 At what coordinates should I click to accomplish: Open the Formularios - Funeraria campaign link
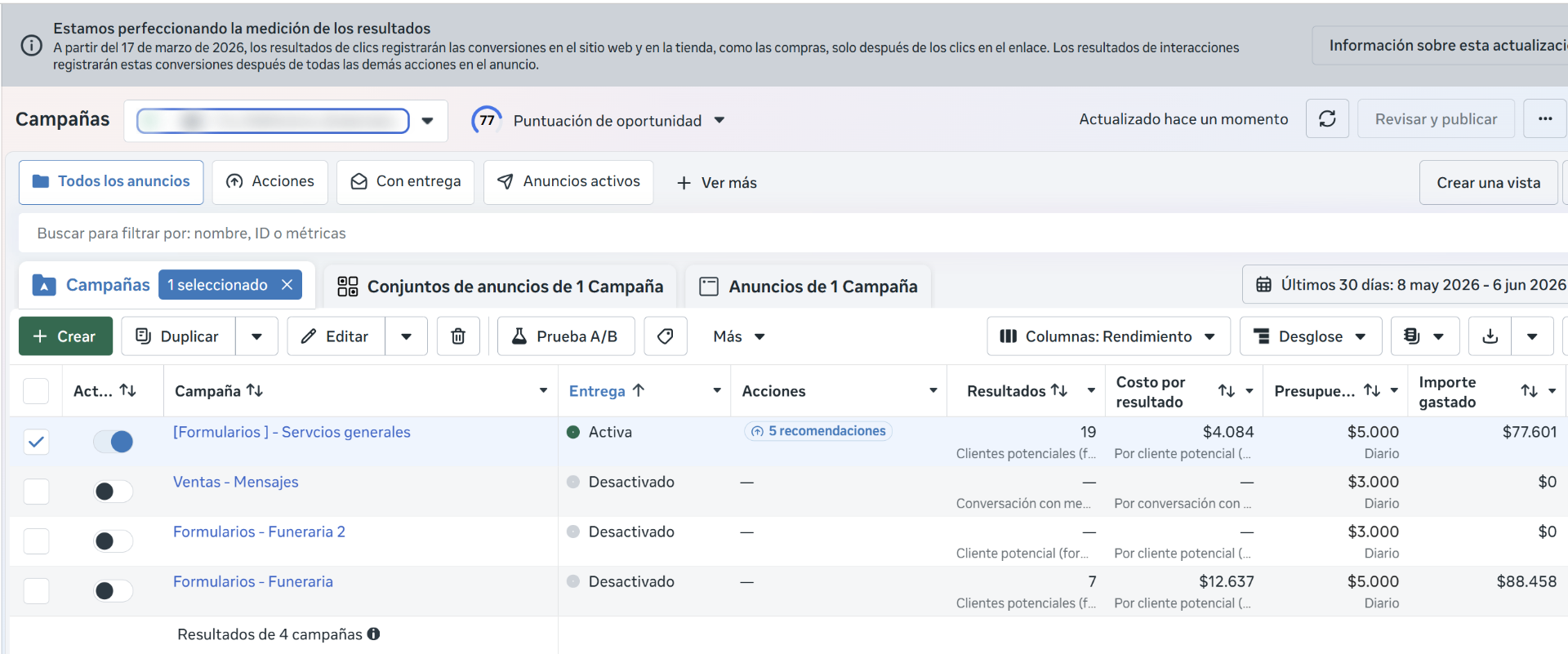[253, 581]
